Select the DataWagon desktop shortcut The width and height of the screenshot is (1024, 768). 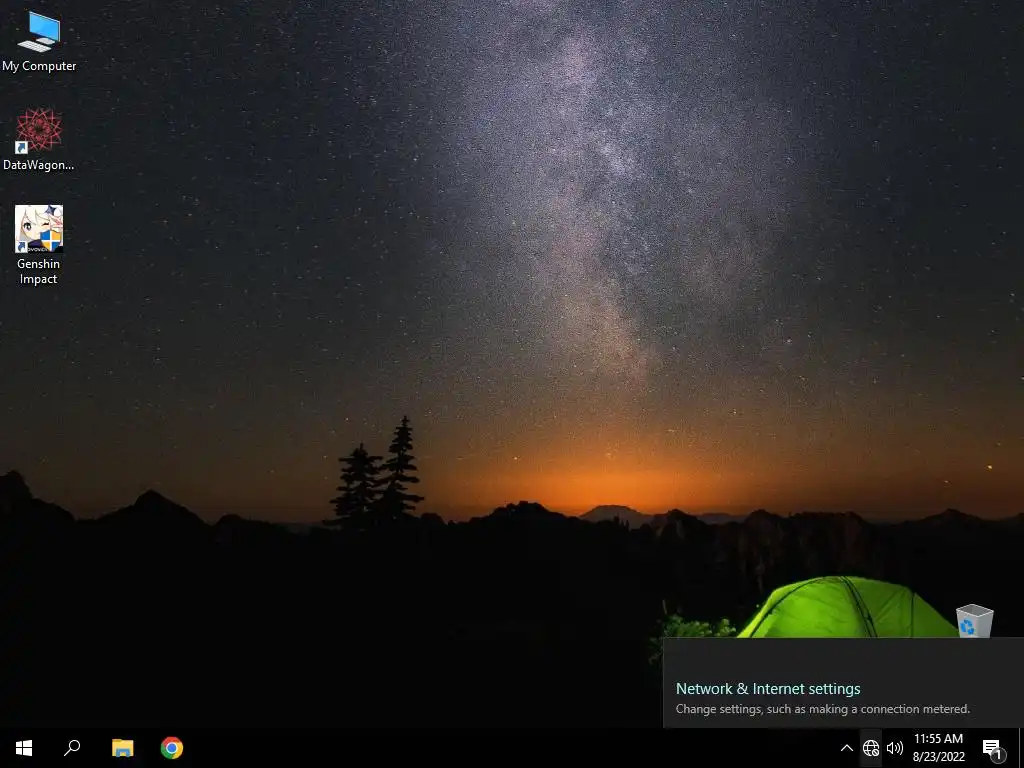[x=39, y=139]
